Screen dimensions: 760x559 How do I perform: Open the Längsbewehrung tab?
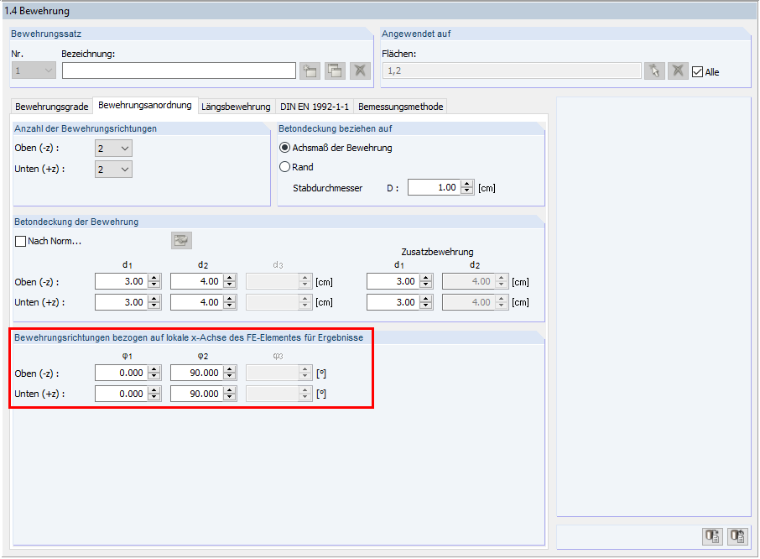(236, 107)
